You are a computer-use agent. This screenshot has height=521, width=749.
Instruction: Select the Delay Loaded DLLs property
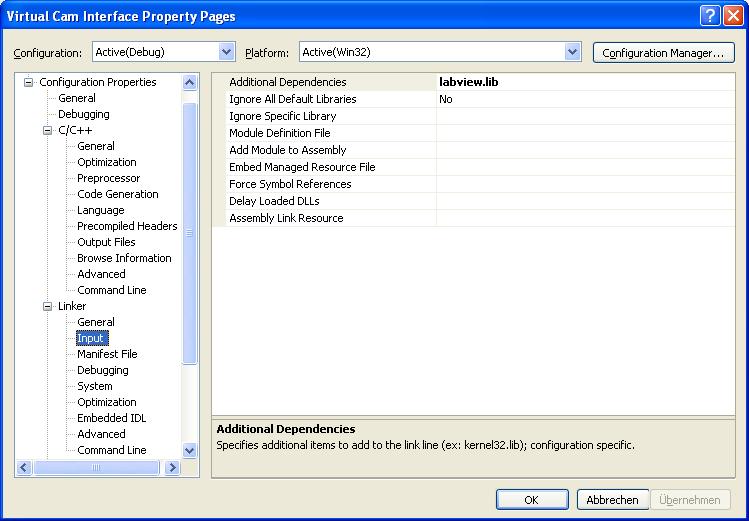tap(274, 201)
